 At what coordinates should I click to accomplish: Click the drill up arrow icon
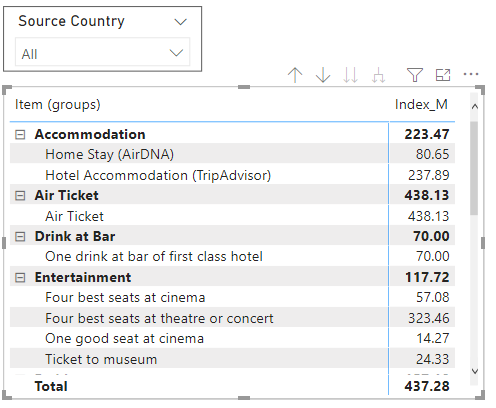295,75
